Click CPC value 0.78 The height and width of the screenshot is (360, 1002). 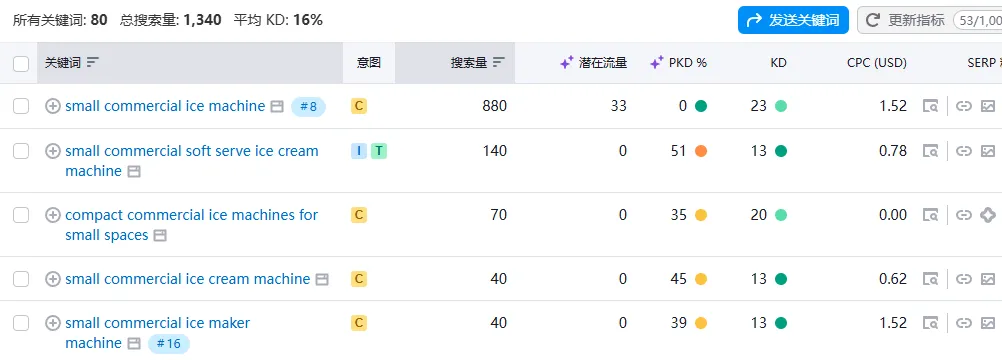point(893,151)
